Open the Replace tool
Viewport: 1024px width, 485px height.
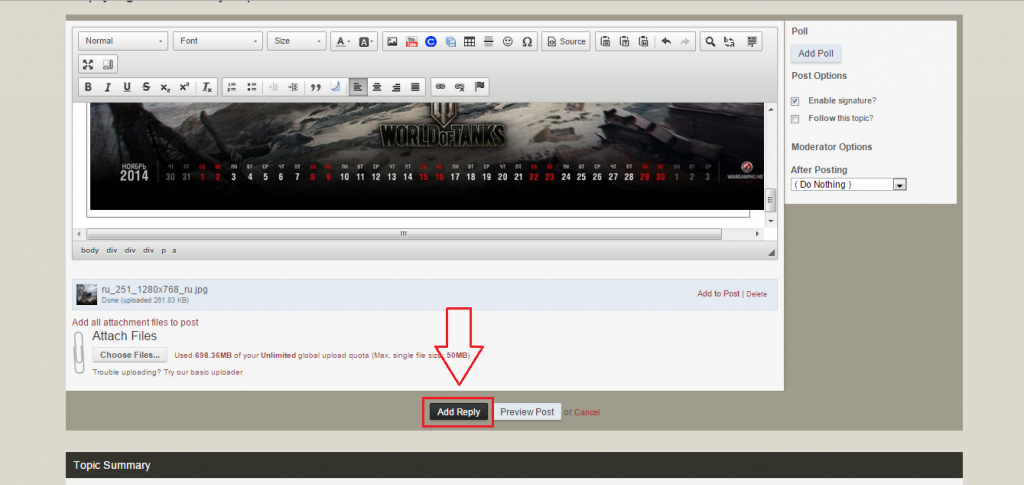(x=729, y=41)
